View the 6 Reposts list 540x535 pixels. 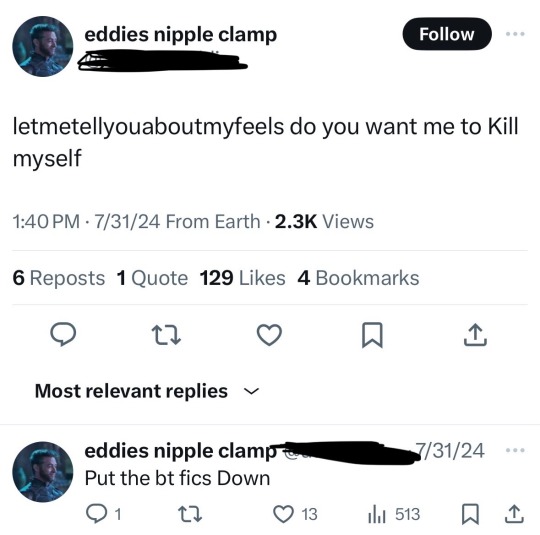(x=59, y=278)
